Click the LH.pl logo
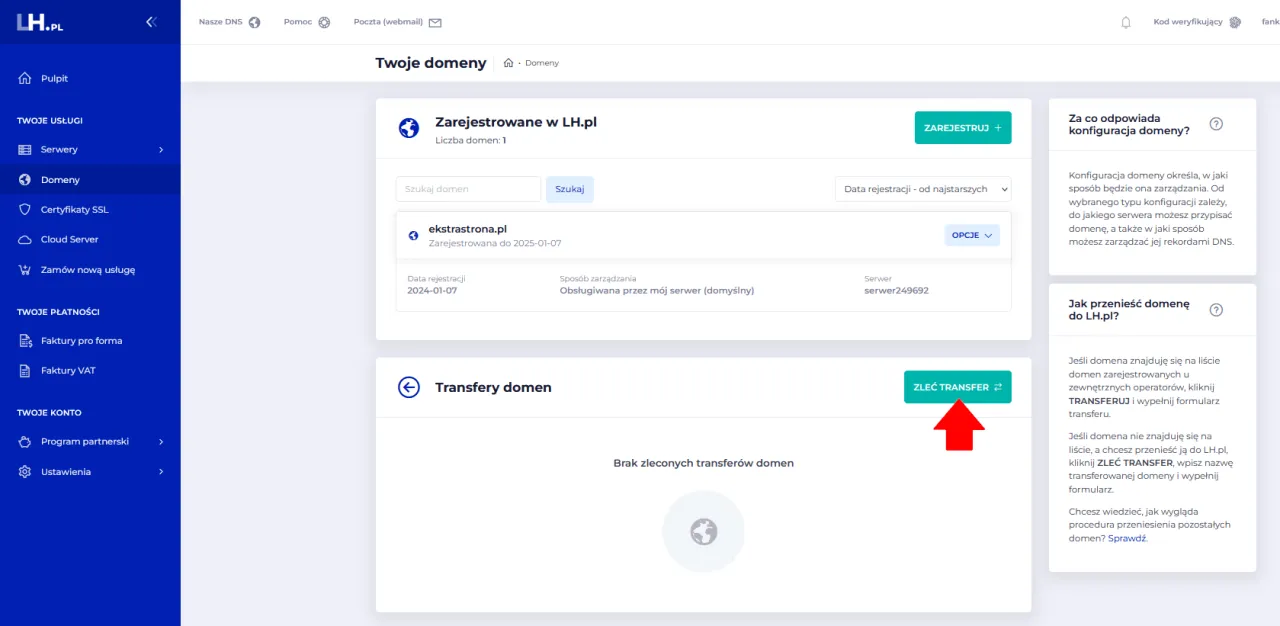This screenshot has width=1280, height=626. [40, 22]
